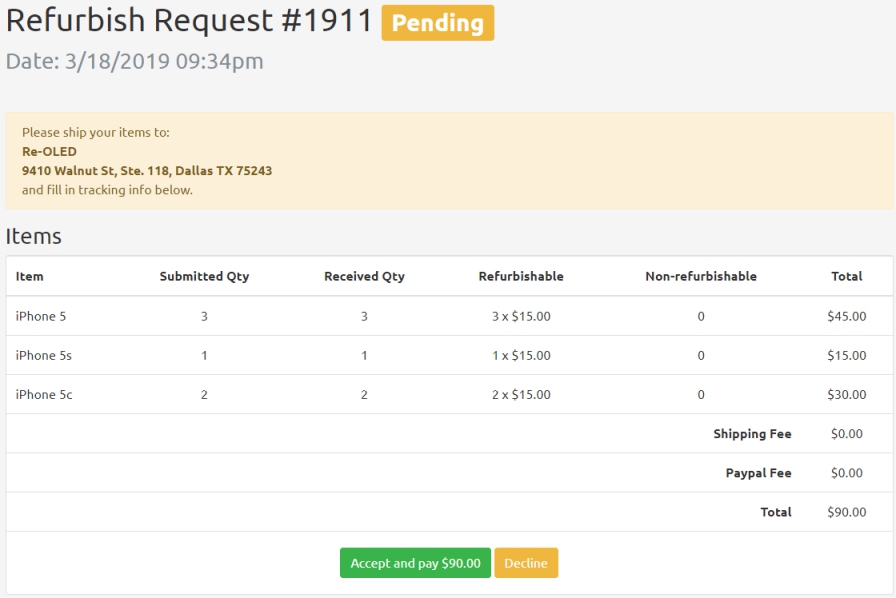Select the $45.00 total for iPhone 5
The width and height of the screenshot is (896, 598).
click(x=846, y=316)
